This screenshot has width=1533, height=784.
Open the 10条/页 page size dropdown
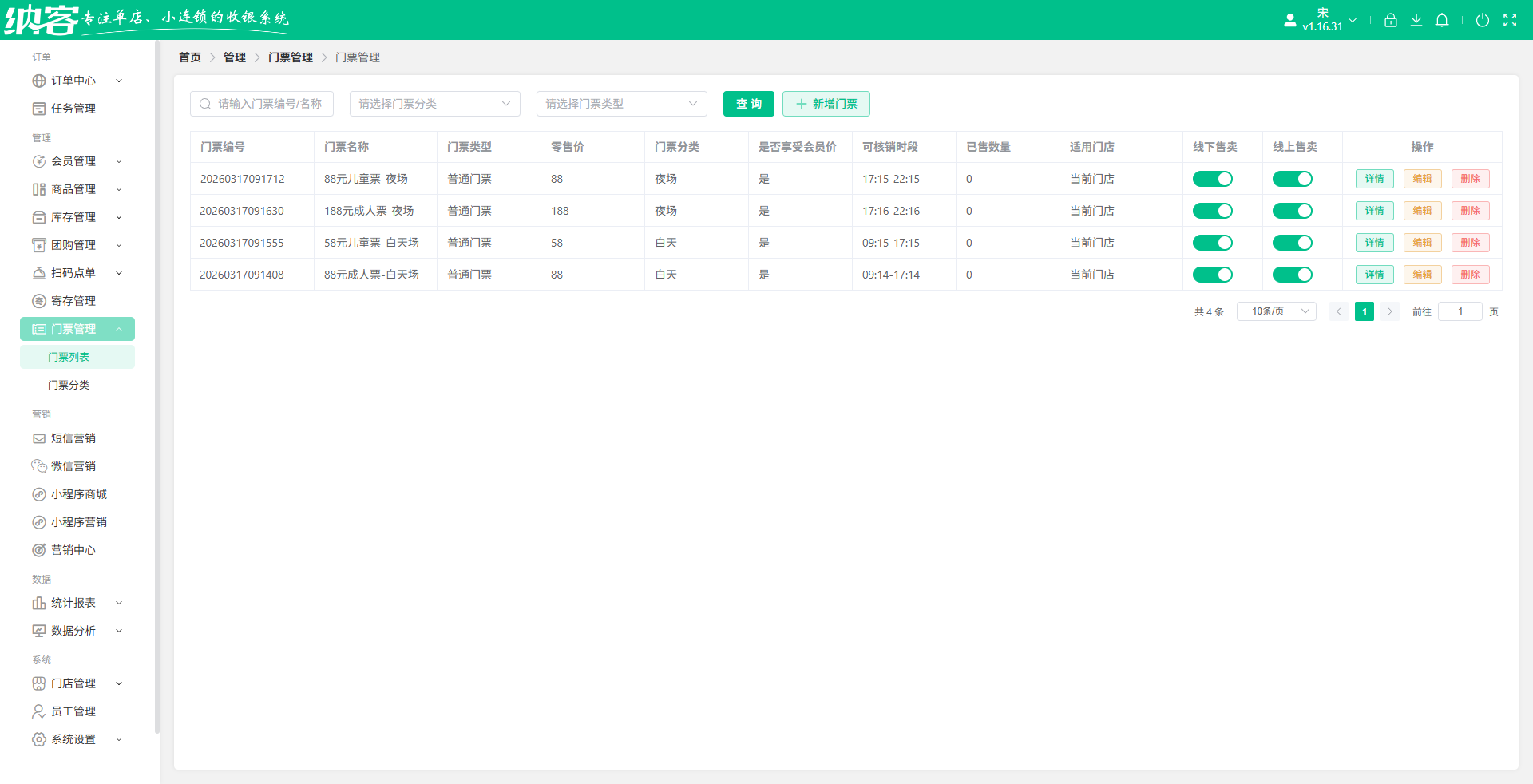click(1275, 311)
